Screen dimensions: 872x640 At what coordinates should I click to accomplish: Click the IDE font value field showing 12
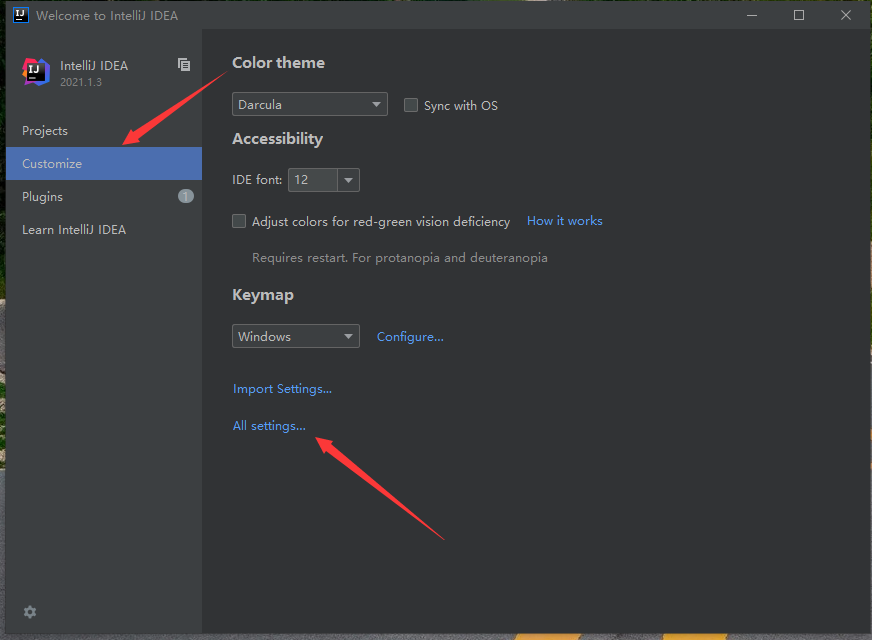(313, 180)
